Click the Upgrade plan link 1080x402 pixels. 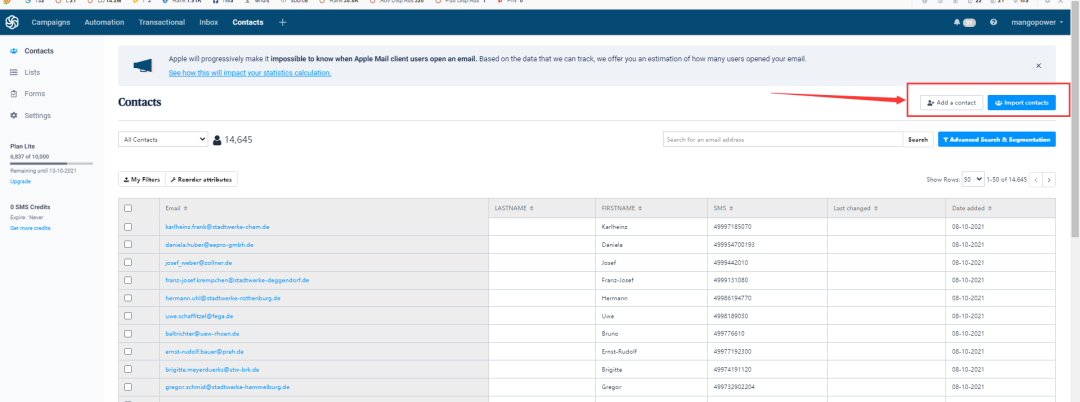21,182
